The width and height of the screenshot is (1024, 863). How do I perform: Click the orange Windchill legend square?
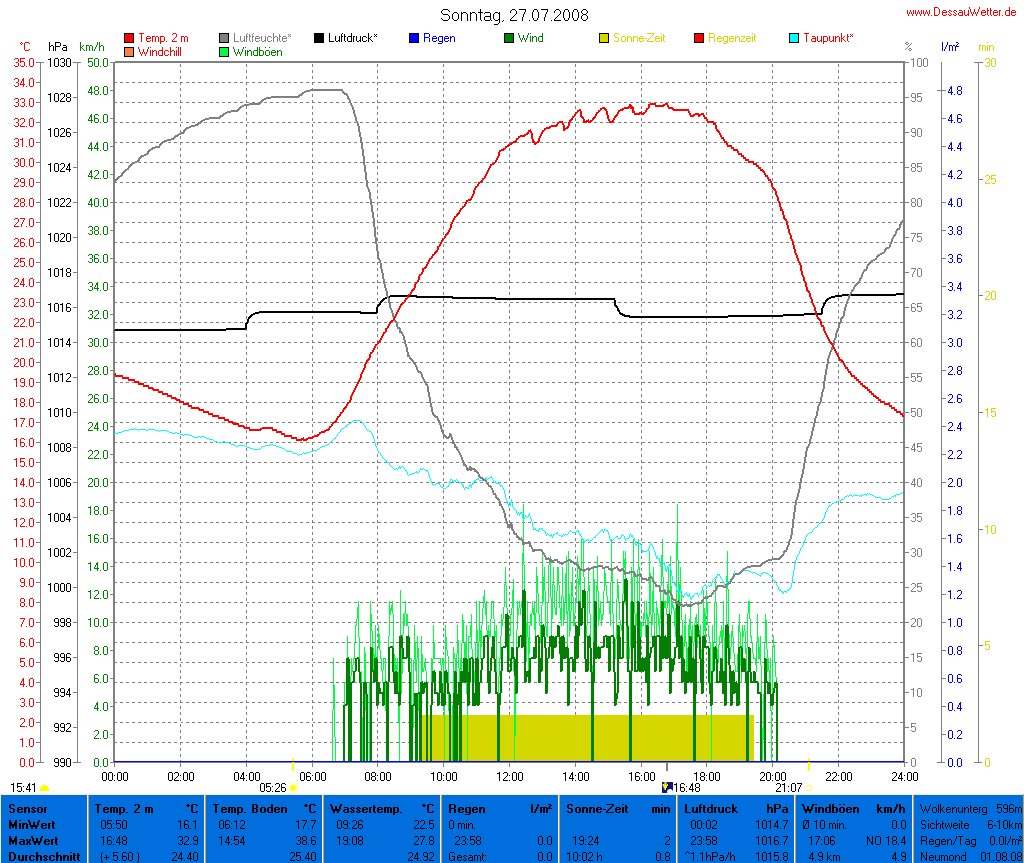pyautogui.click(x=129, y=51)
